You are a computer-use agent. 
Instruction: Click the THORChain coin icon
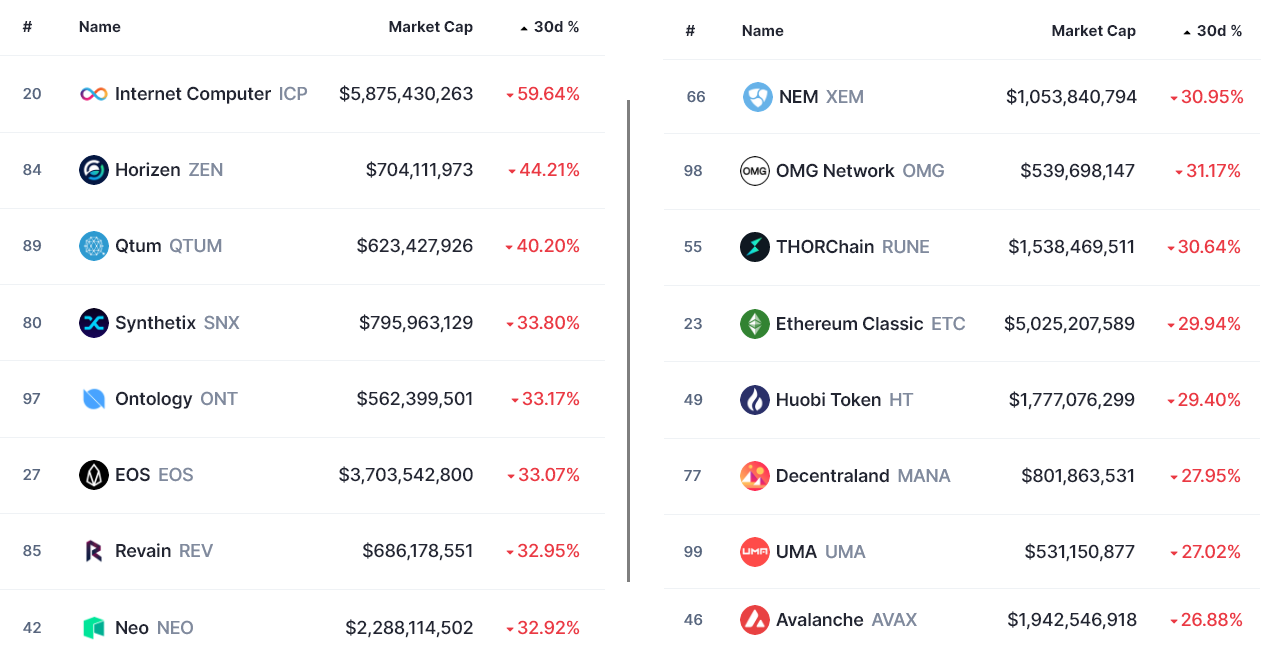754,247
